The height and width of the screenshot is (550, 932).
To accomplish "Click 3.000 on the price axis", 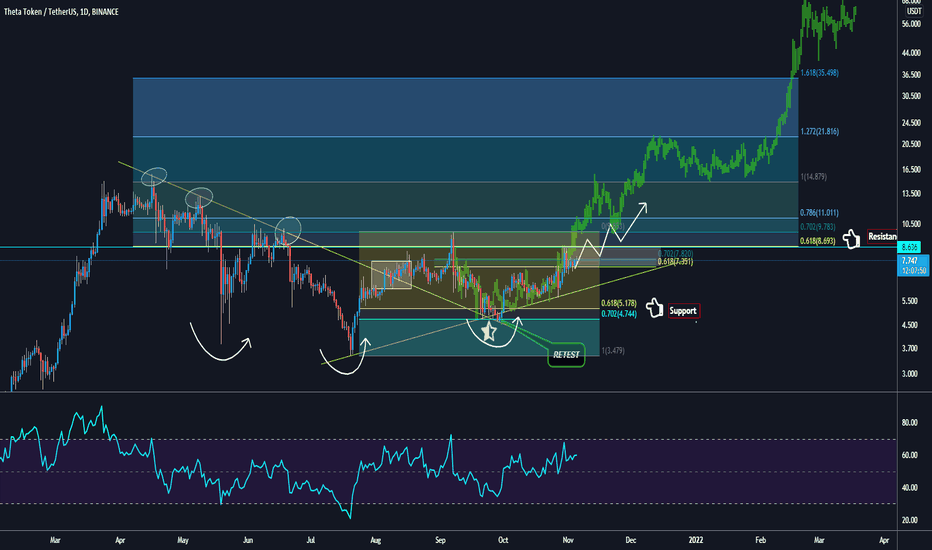I will (x=909, y=374).
